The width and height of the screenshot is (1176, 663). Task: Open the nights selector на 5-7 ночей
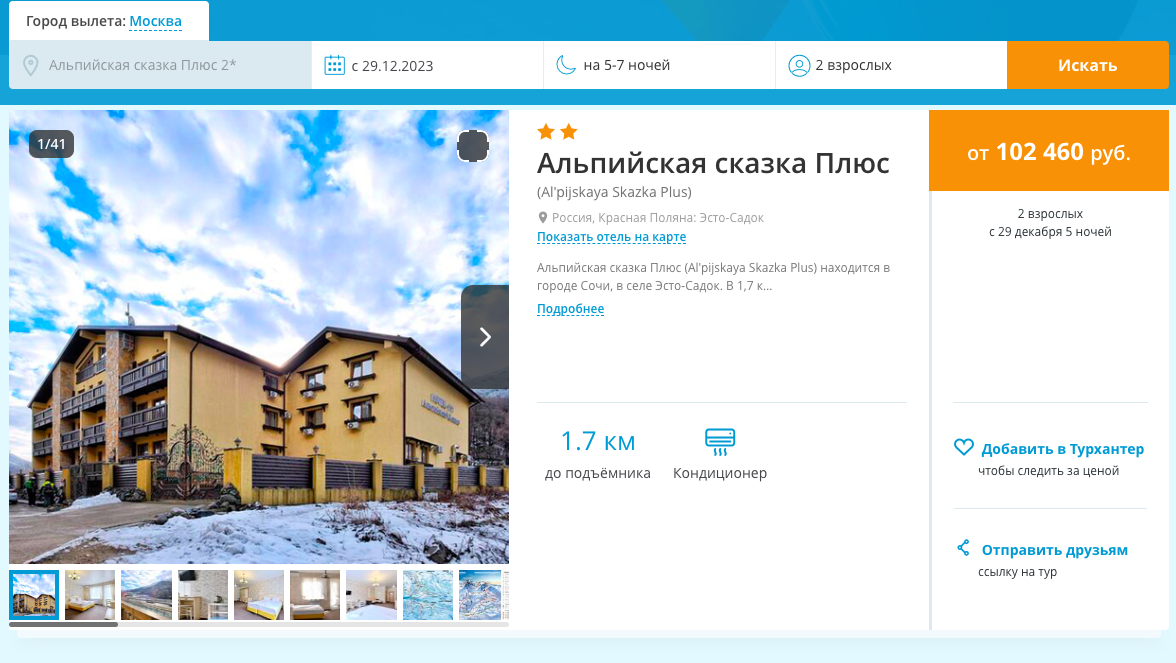659,65
